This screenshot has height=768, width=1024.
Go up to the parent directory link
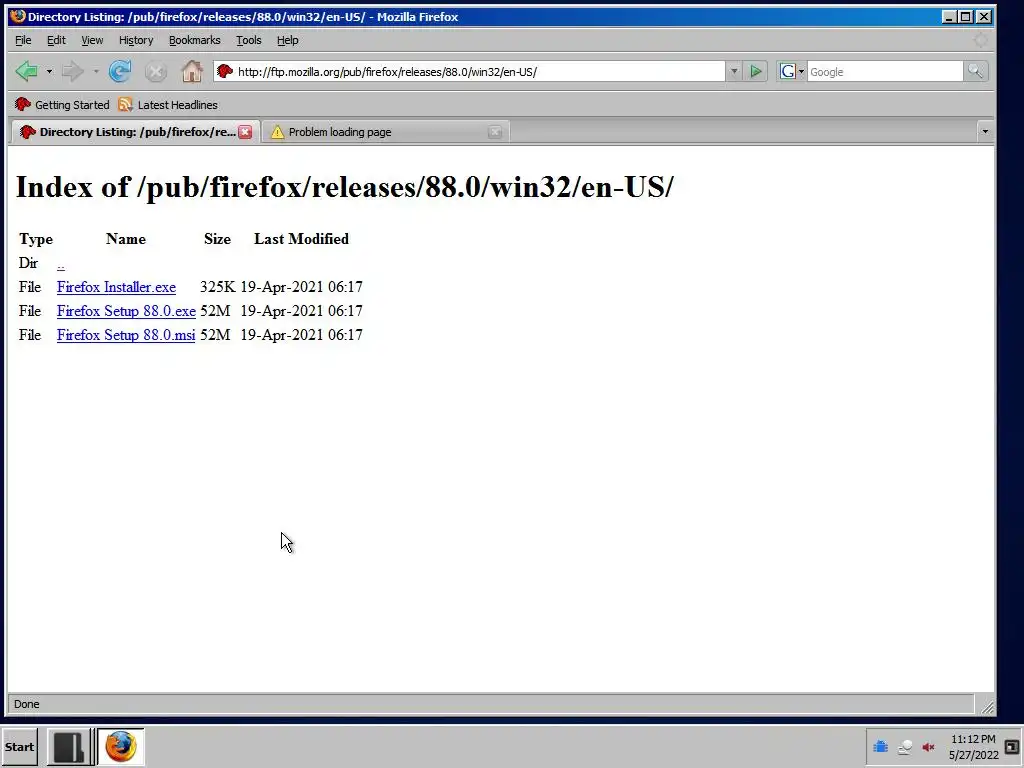pos(61,264)
